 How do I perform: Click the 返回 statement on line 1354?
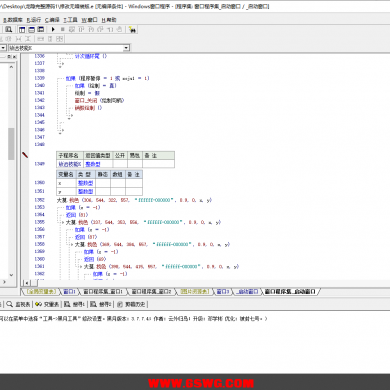tap(77, 215)
